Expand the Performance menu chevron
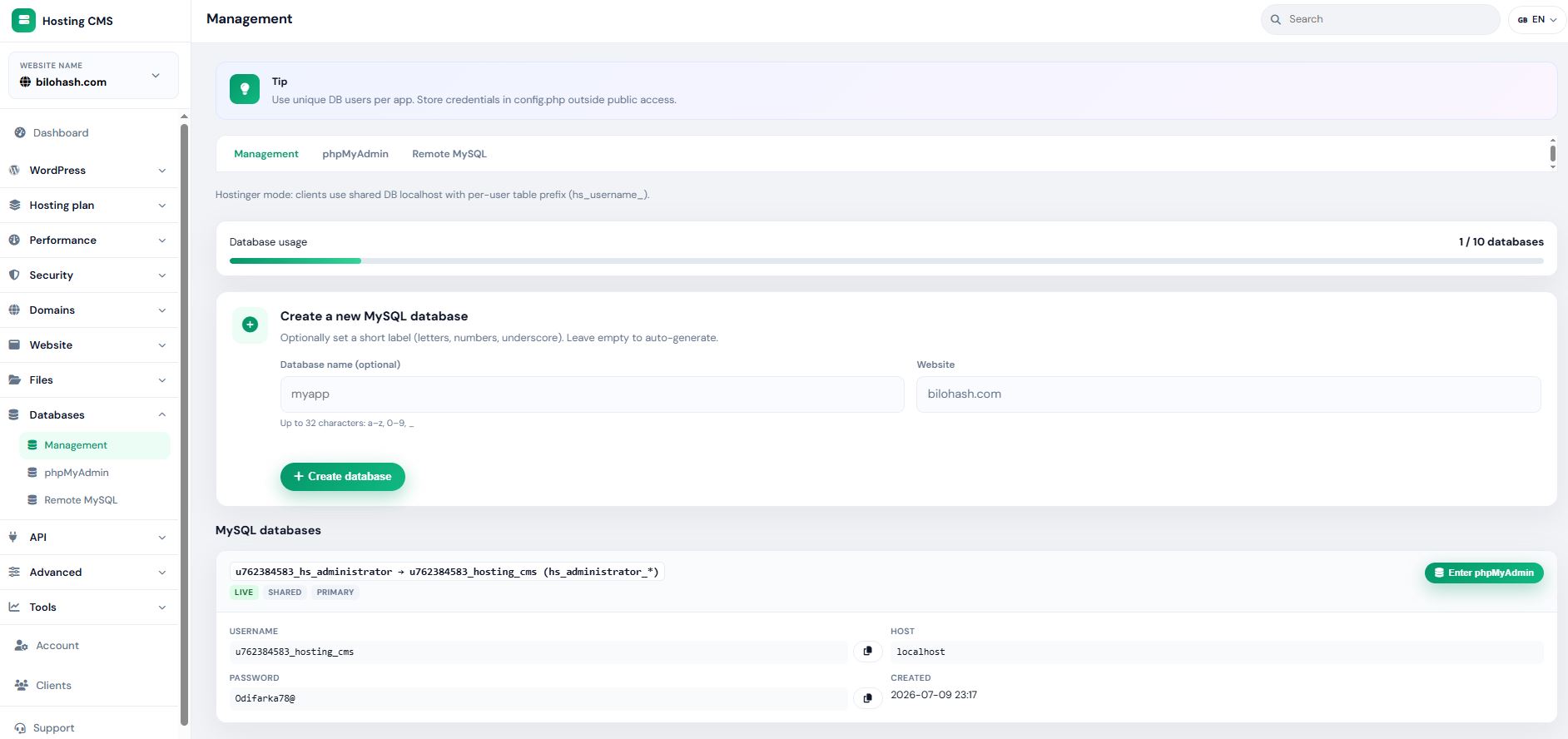Screen dimensions: 1568x739 [161, 241]
